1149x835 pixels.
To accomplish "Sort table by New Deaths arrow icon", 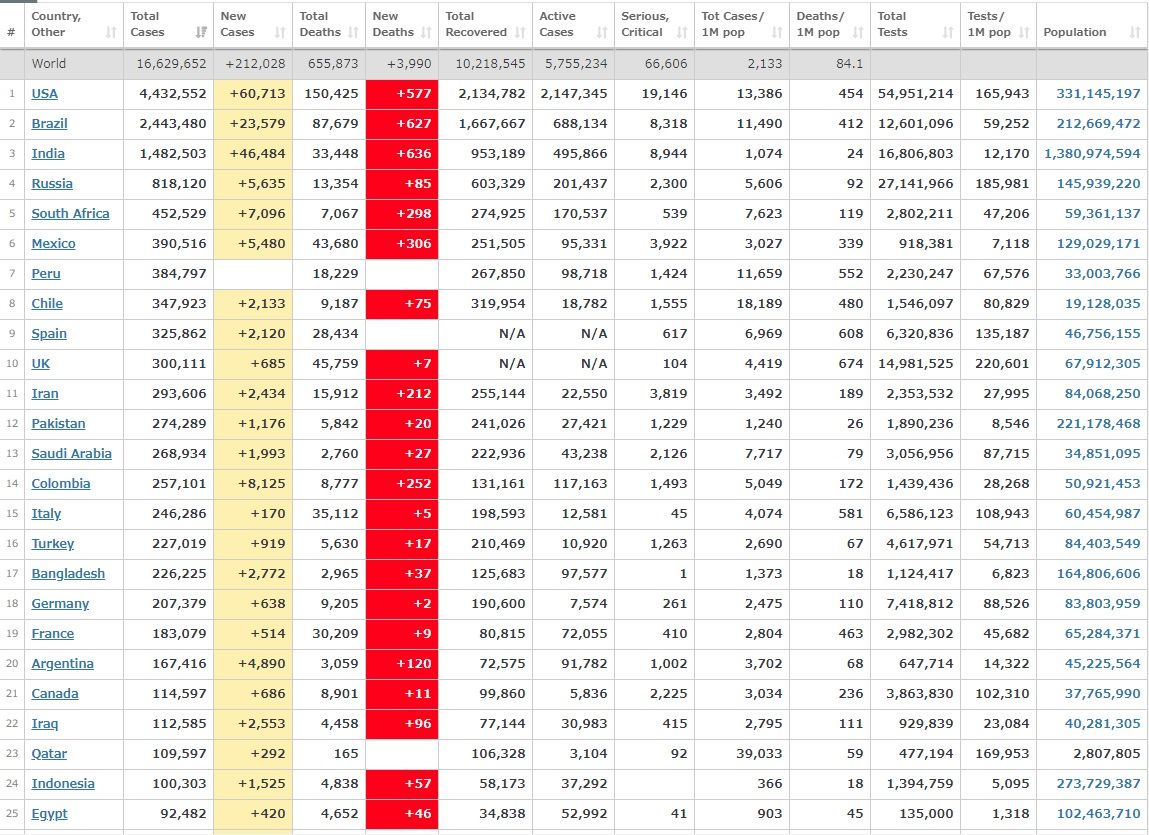I will [426, 33].
